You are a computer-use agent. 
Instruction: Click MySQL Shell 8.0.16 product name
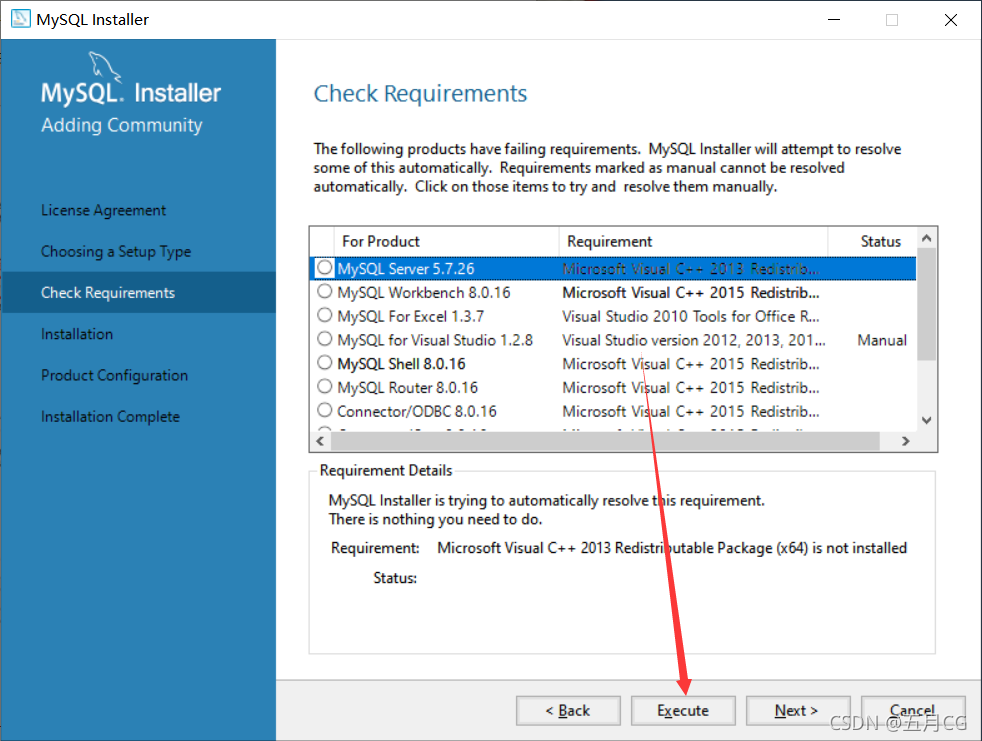401,364
